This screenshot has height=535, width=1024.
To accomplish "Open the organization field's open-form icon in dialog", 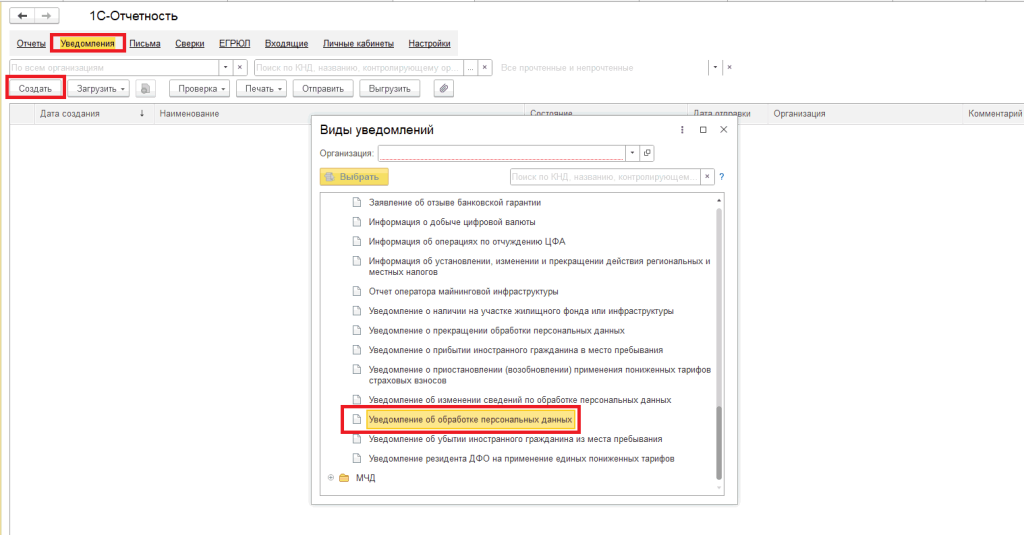I will [x=647, y=153].
